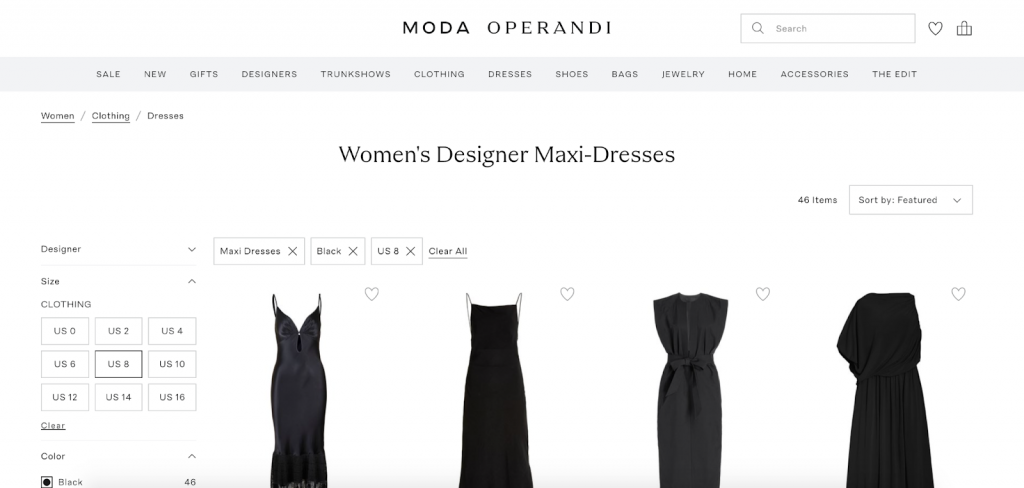Open the Trunkshows menu item
Viewport: 1024px width, 488px height.
pyautogui.click(x=355, y=74)
